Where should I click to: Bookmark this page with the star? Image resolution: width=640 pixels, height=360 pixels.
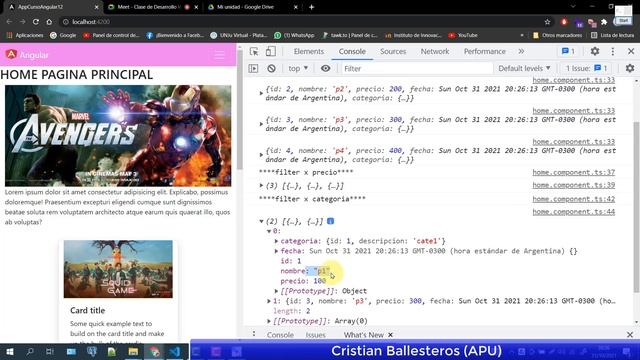click(547, 22)
